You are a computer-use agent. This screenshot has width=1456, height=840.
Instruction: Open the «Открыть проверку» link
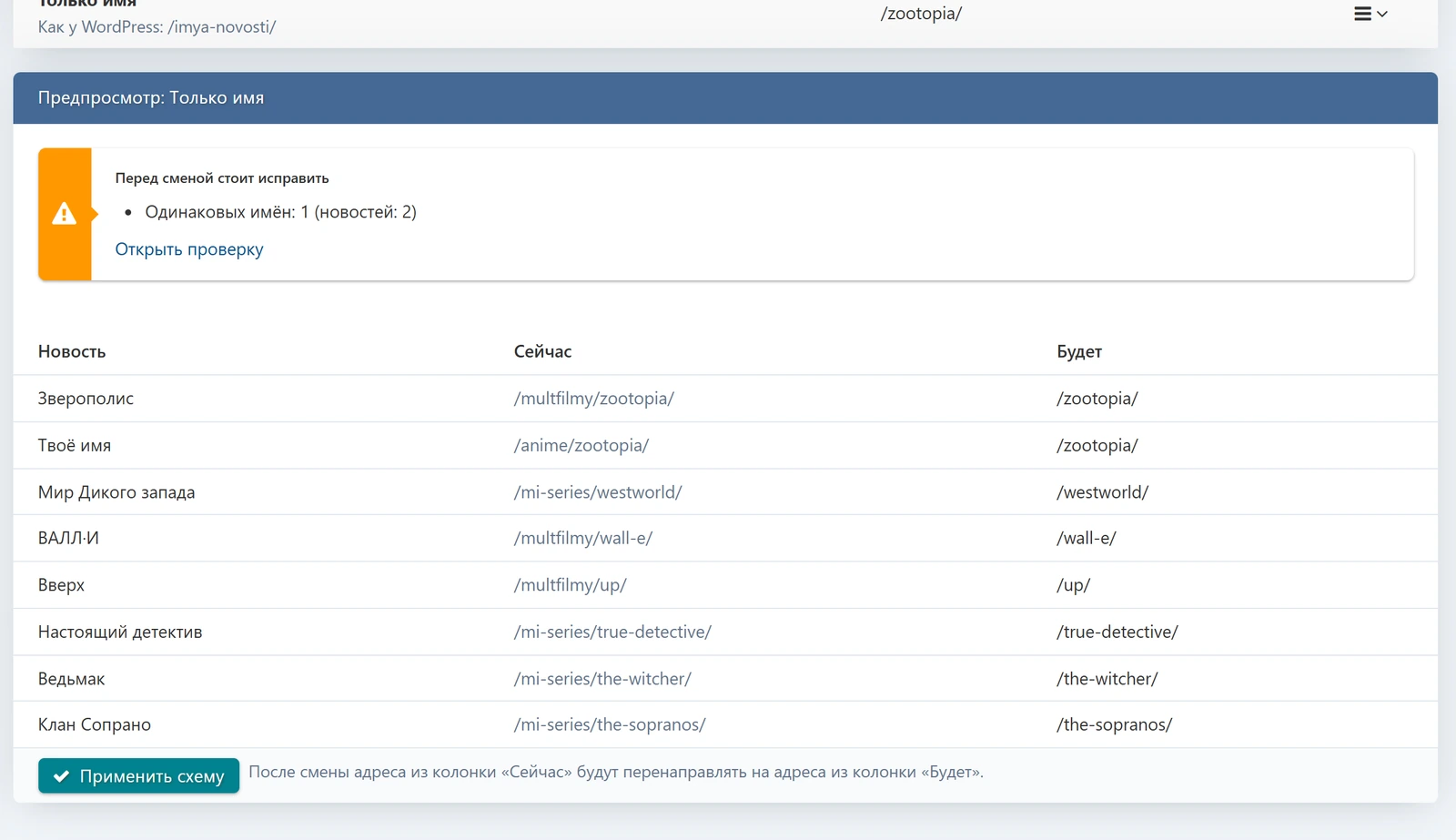pos(189,249)
